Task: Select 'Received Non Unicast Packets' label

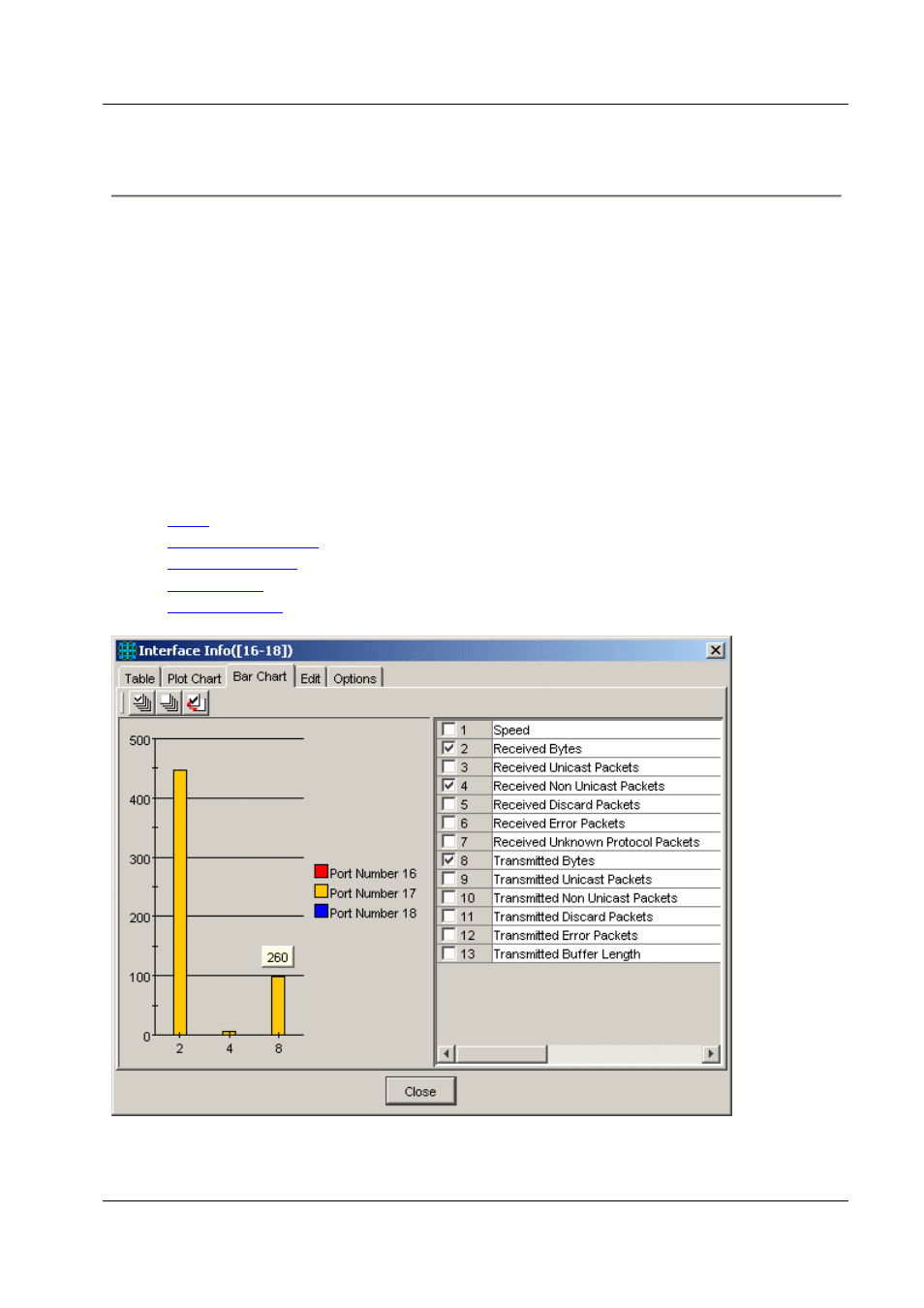Action: (578, 786)
